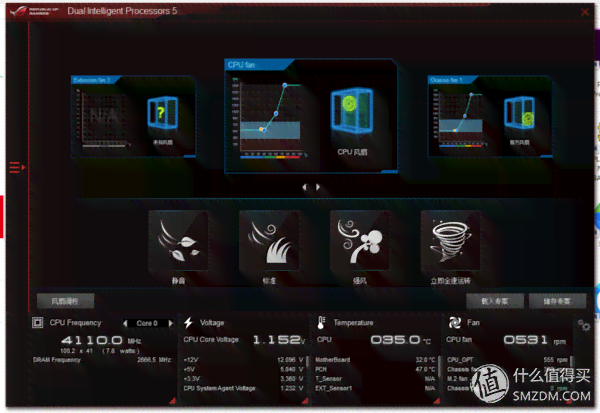
Task: Activate the full speed tornado mode icon
Action: coord(450,241)
